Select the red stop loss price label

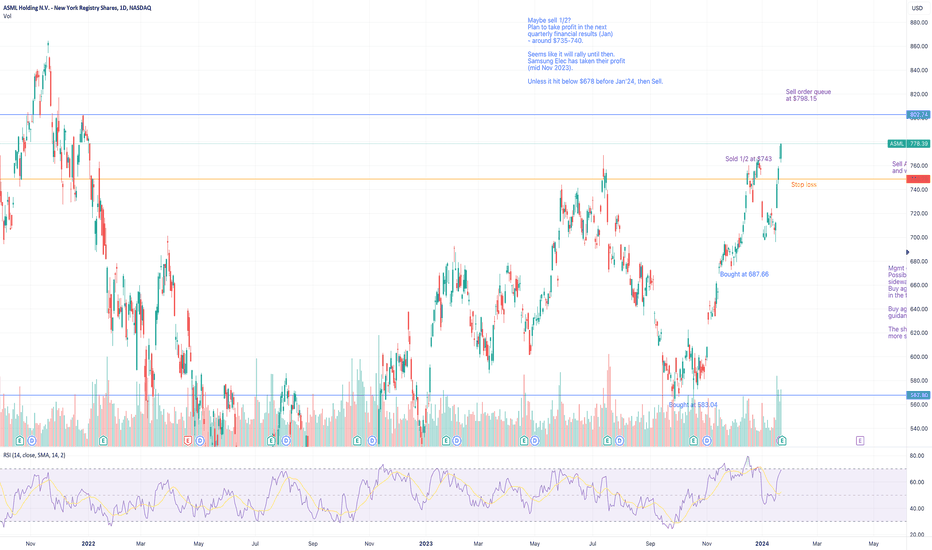(x=918, y=179)
